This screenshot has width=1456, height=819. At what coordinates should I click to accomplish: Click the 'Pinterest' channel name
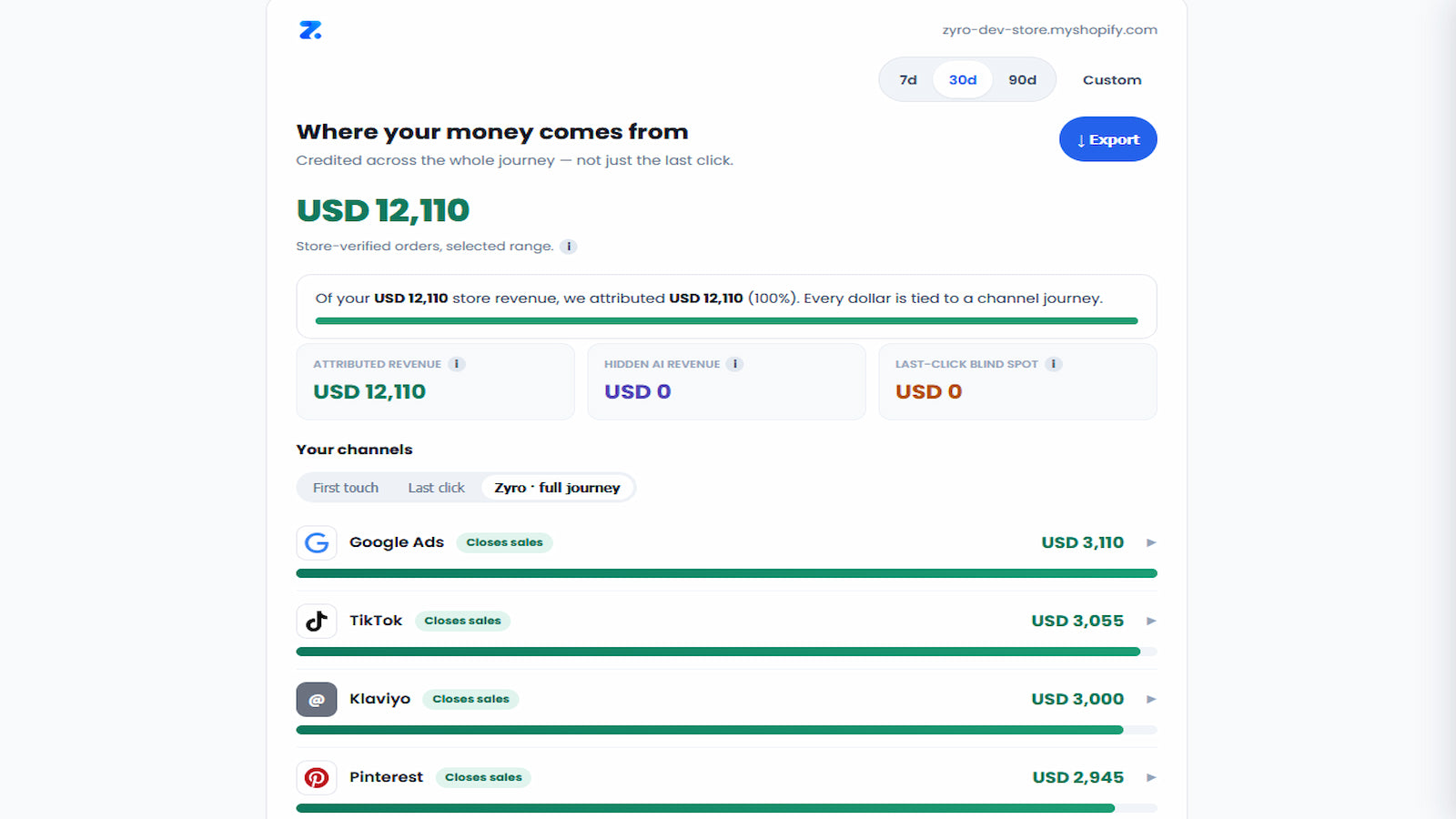386,777
